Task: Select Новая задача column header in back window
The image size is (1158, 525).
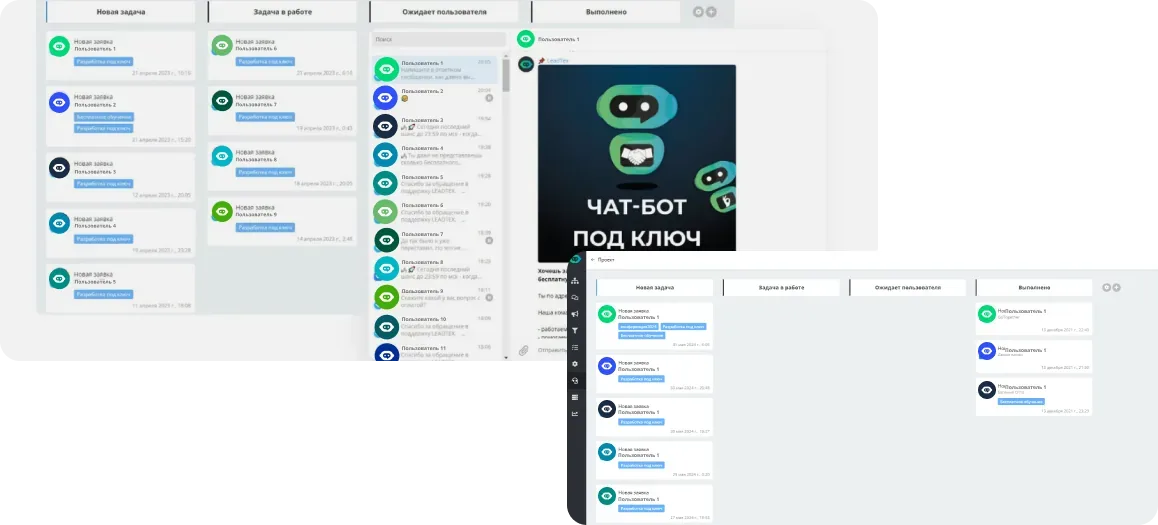Action: (121, 12)
